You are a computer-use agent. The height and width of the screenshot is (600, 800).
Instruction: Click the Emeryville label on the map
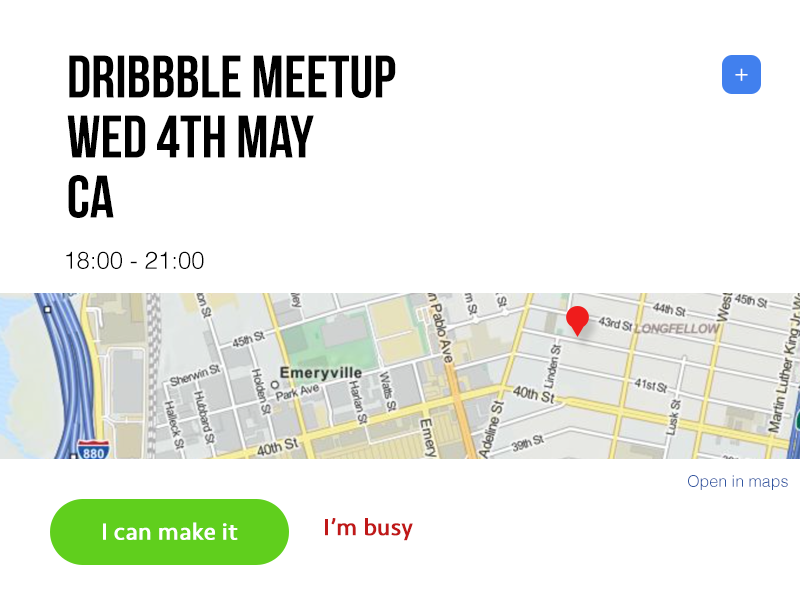coord(321,372)
